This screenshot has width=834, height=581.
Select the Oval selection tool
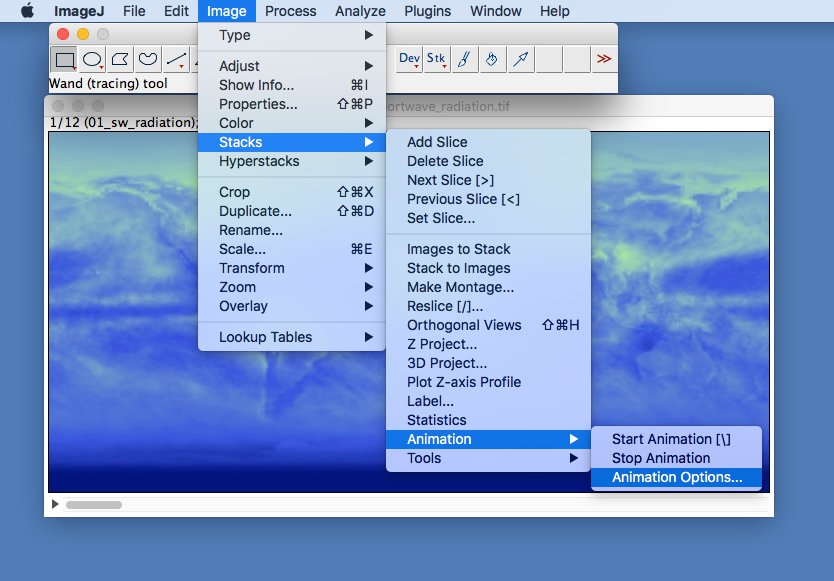point(93,59)
